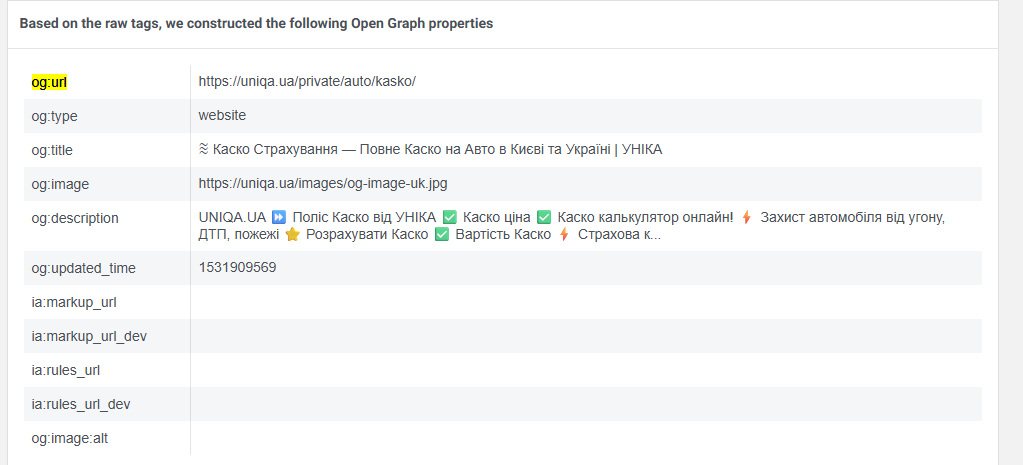Click the uniqa.ua kasko URL value
This screenshot has width=1023, height=465.
pos(306,81)
